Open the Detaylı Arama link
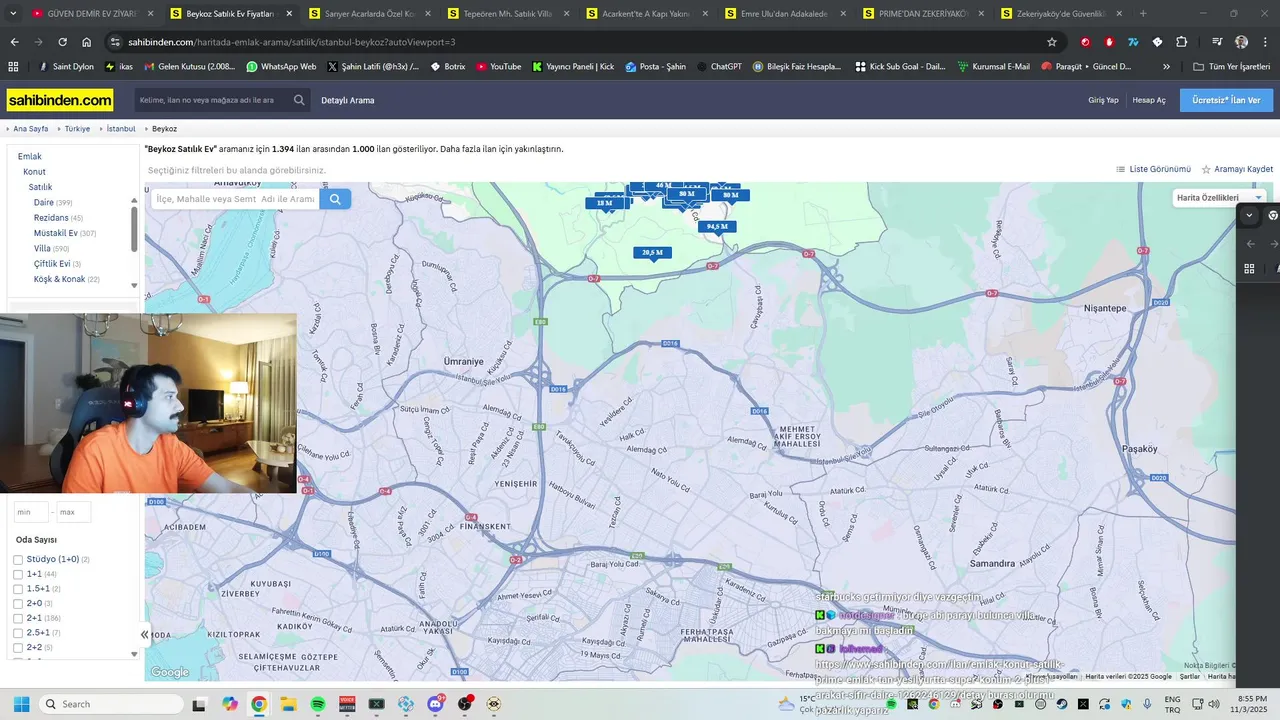The image size is (1280, 720). click(x=348, y=100)
